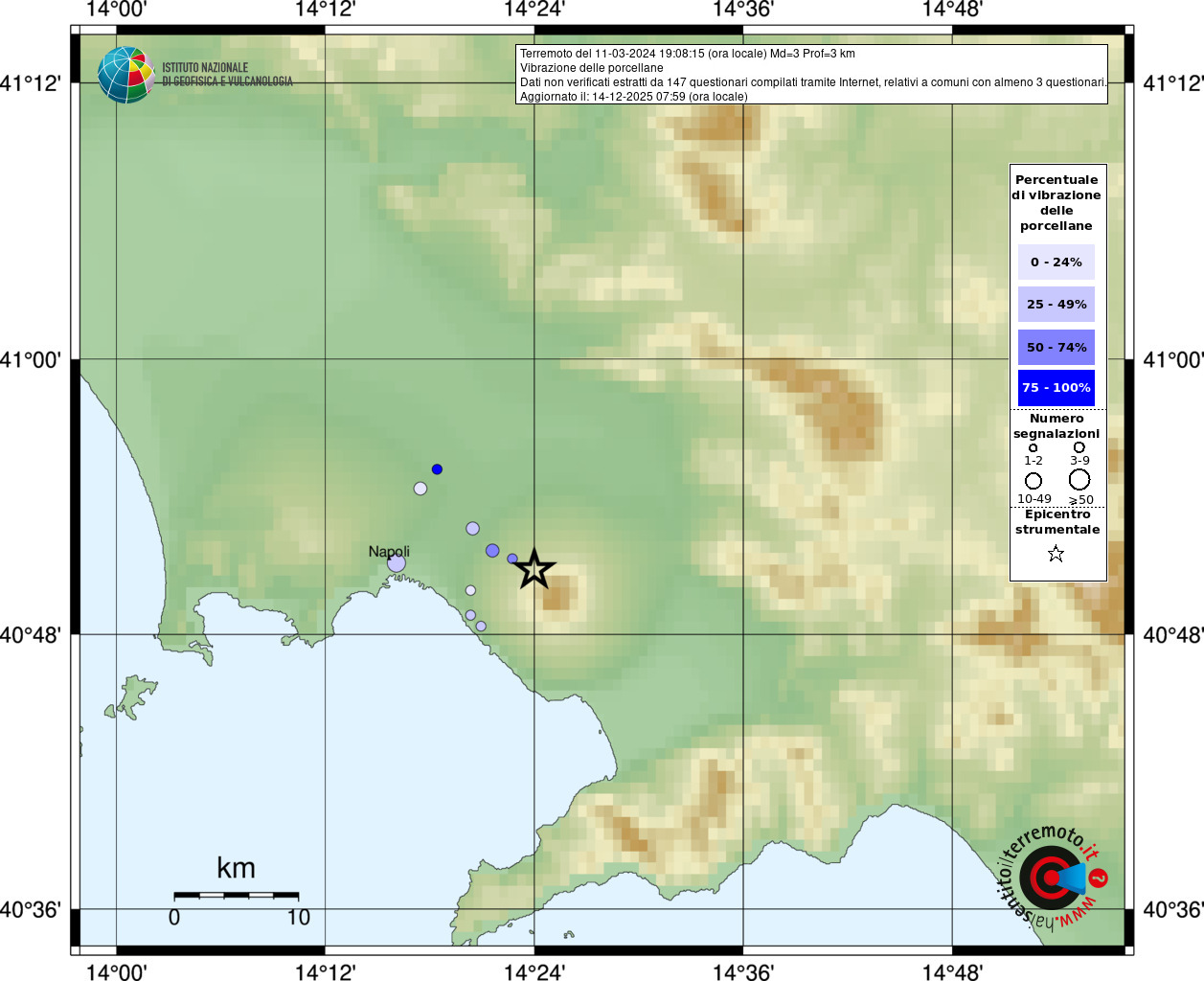Image resolution: width=1204 pixels, height=981 pixels.
Task: Pick the 50 - 74% legend swatch
Action: (1056, 347)
